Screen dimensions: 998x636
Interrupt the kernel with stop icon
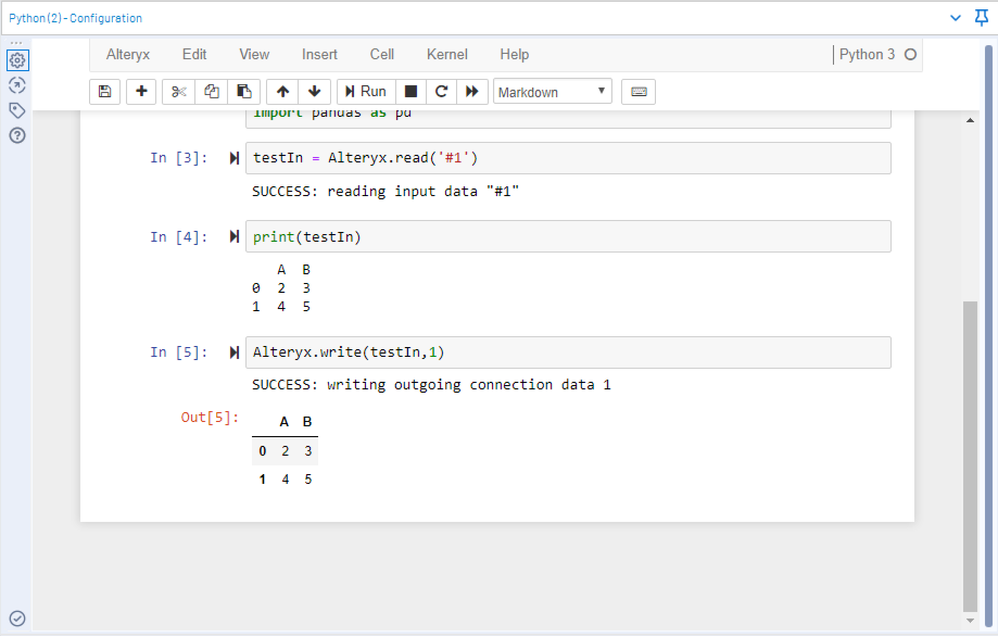click(x=411, y=92)
